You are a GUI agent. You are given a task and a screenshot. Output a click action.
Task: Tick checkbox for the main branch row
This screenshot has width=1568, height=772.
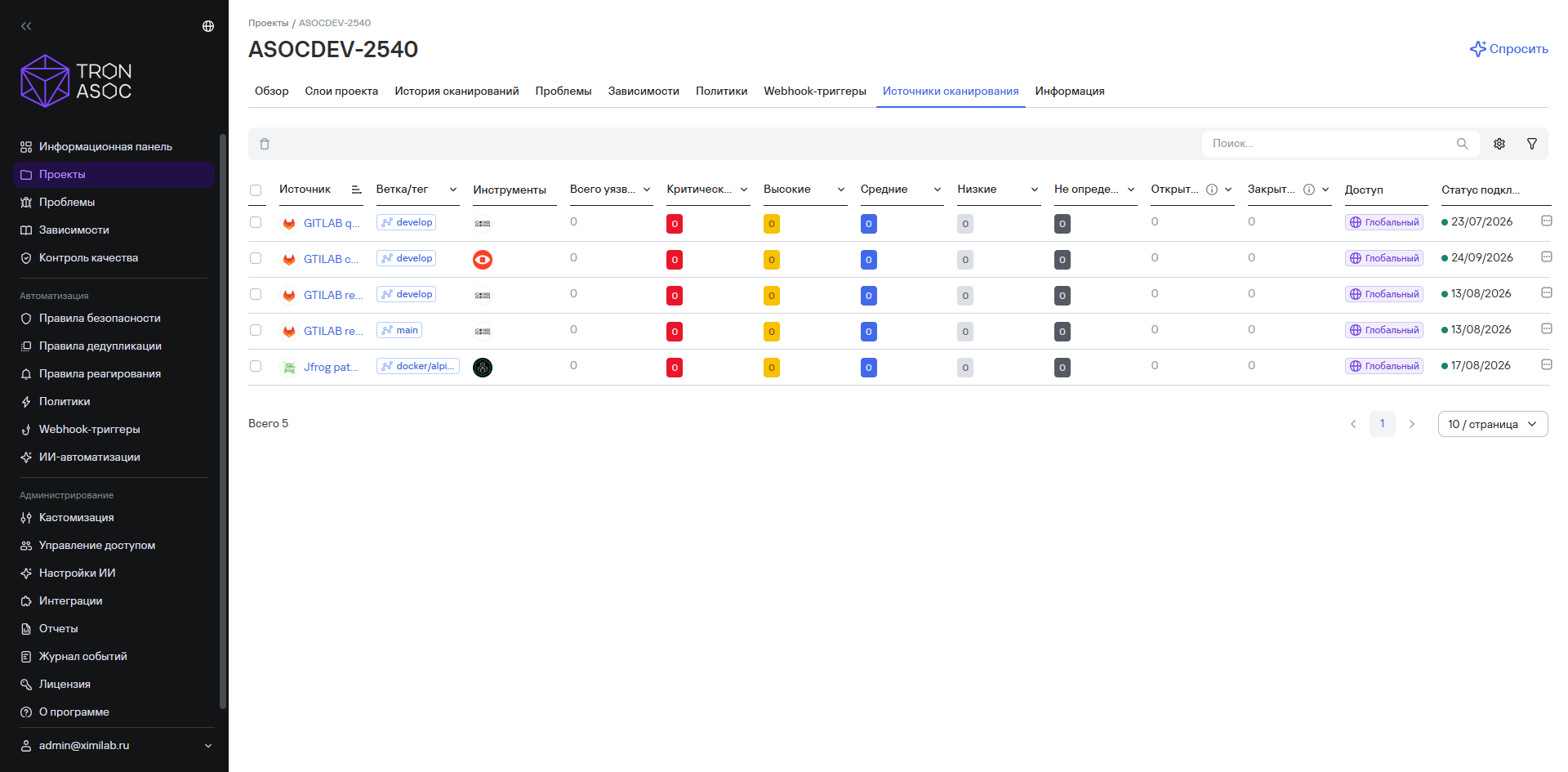pos(256,330)
